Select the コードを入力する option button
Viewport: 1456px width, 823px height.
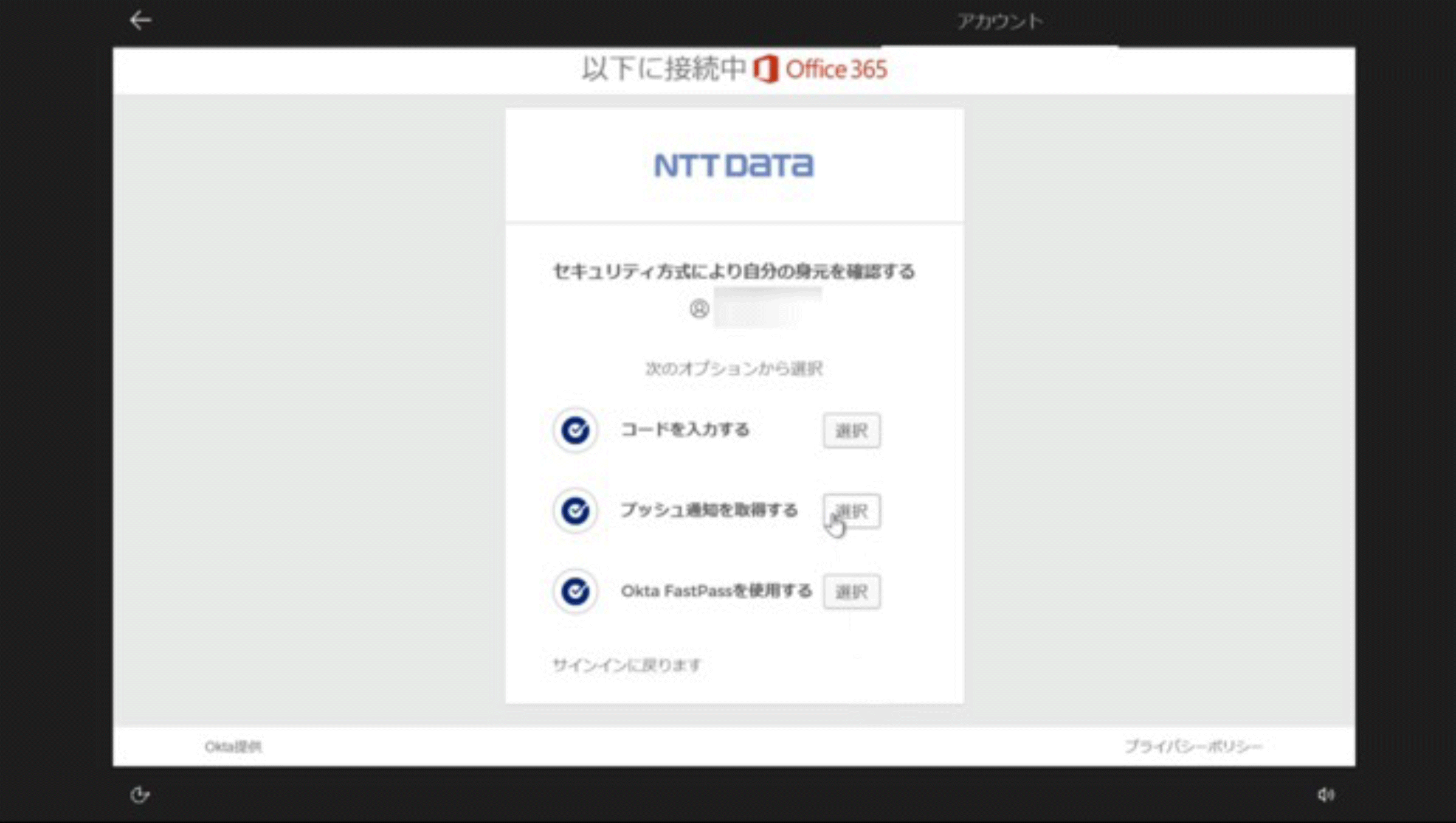click(x=852, y=431)
